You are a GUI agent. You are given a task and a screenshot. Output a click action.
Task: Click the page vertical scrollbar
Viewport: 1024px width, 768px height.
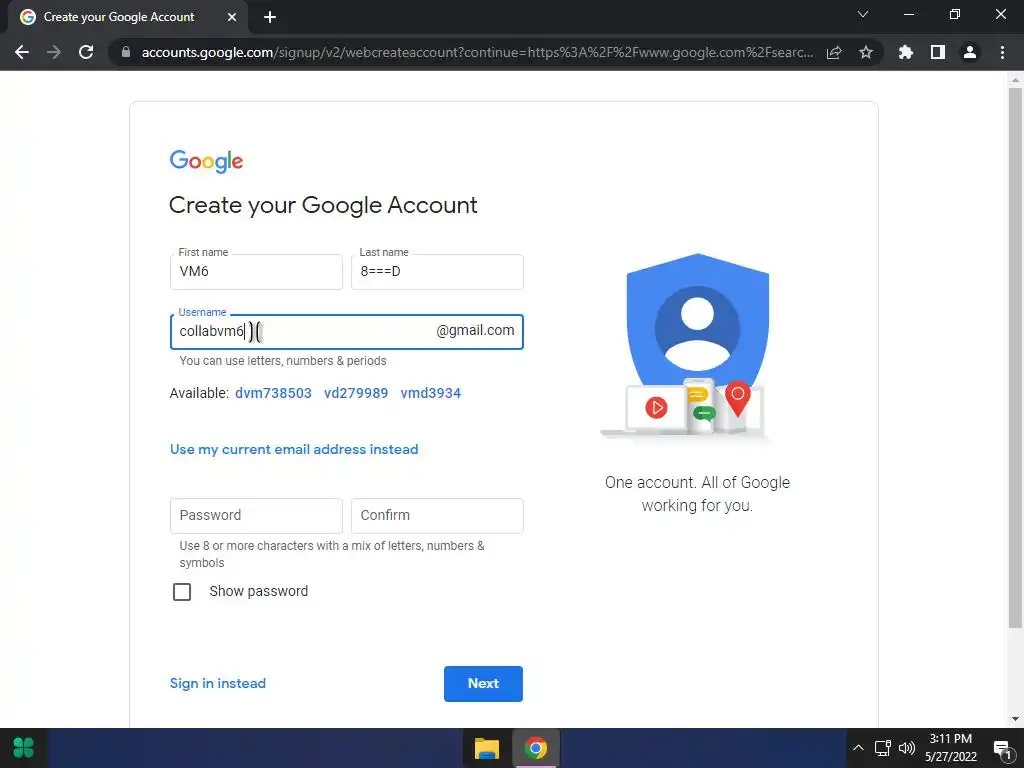1015,358
